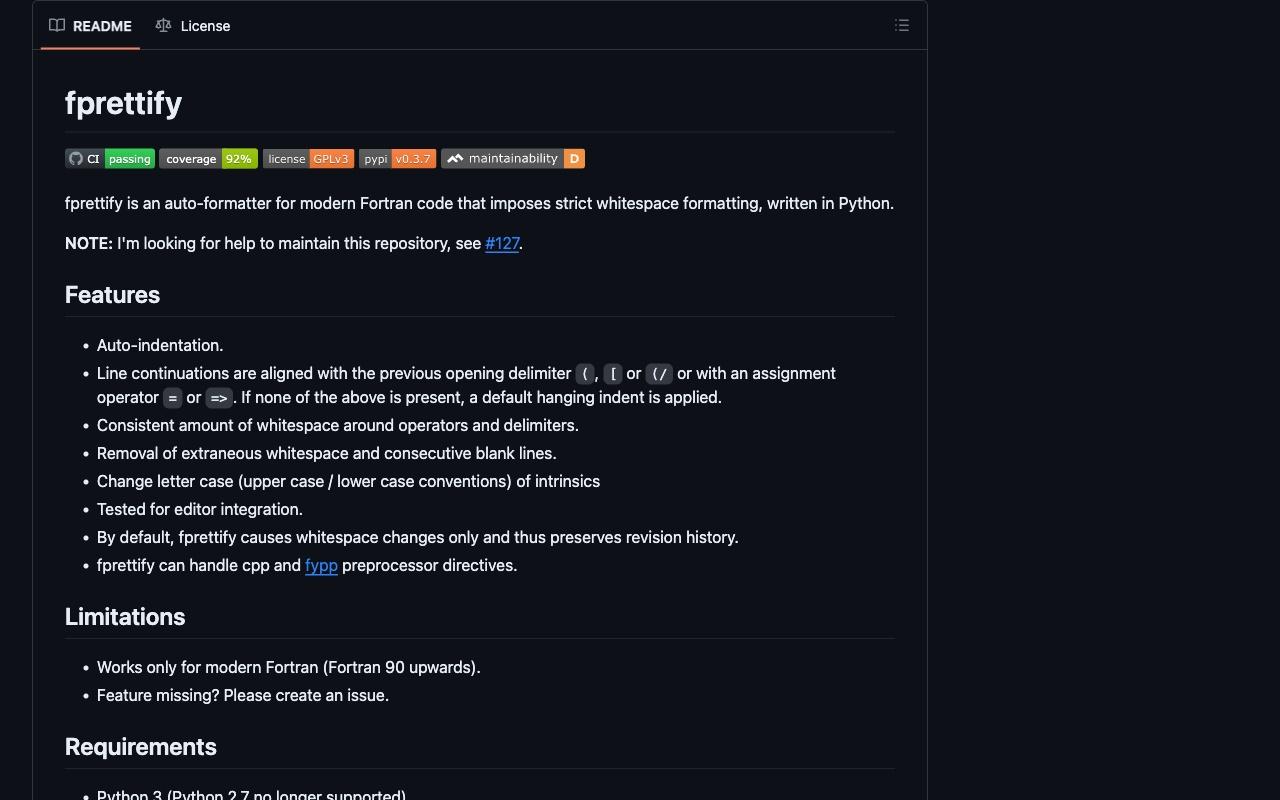Open the license GPLv3 badge

308,159
